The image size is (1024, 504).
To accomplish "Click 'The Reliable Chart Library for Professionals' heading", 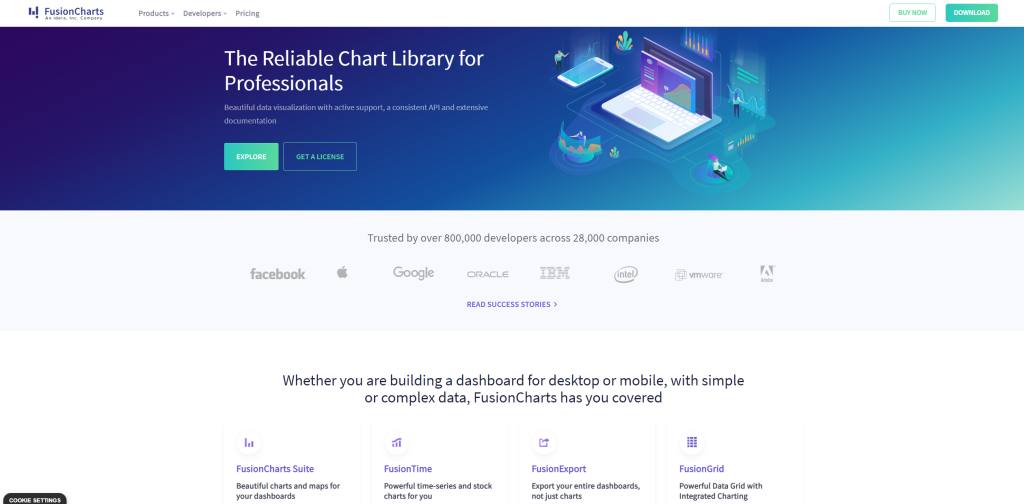I will tap(354, 71).
